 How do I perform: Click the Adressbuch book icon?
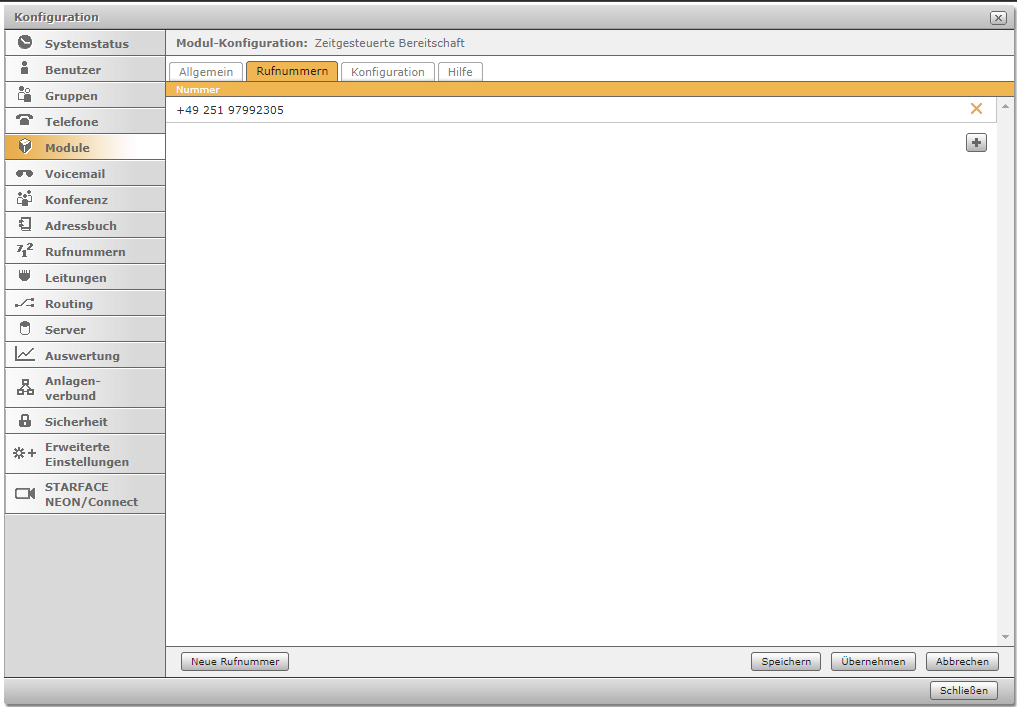pos(25,225)
